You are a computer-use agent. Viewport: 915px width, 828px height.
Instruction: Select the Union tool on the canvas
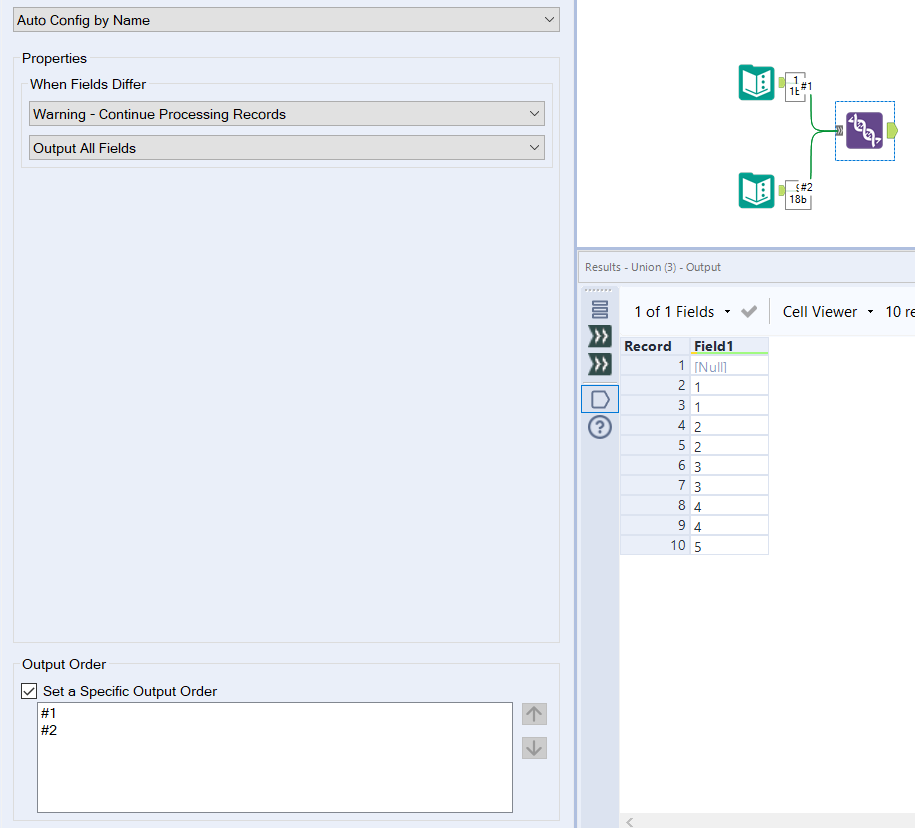864,130
